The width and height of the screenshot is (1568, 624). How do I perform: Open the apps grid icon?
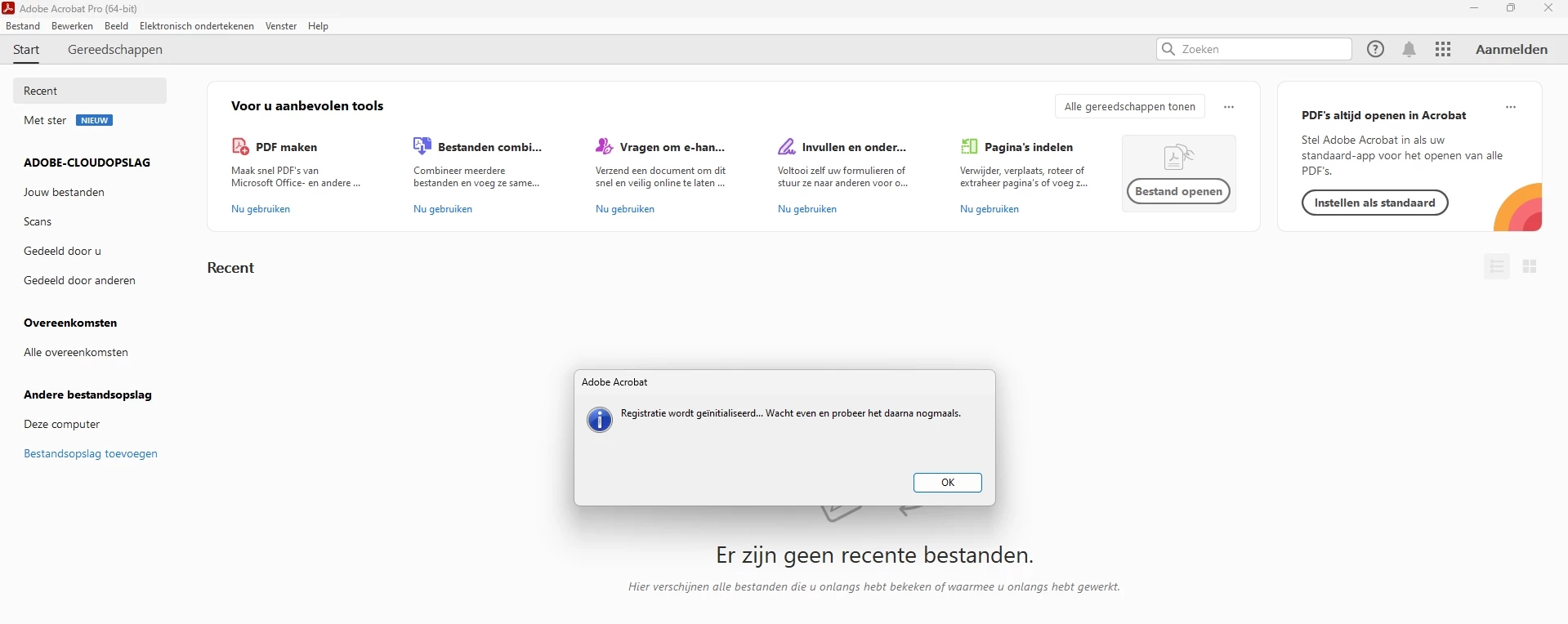[1444, 50]
